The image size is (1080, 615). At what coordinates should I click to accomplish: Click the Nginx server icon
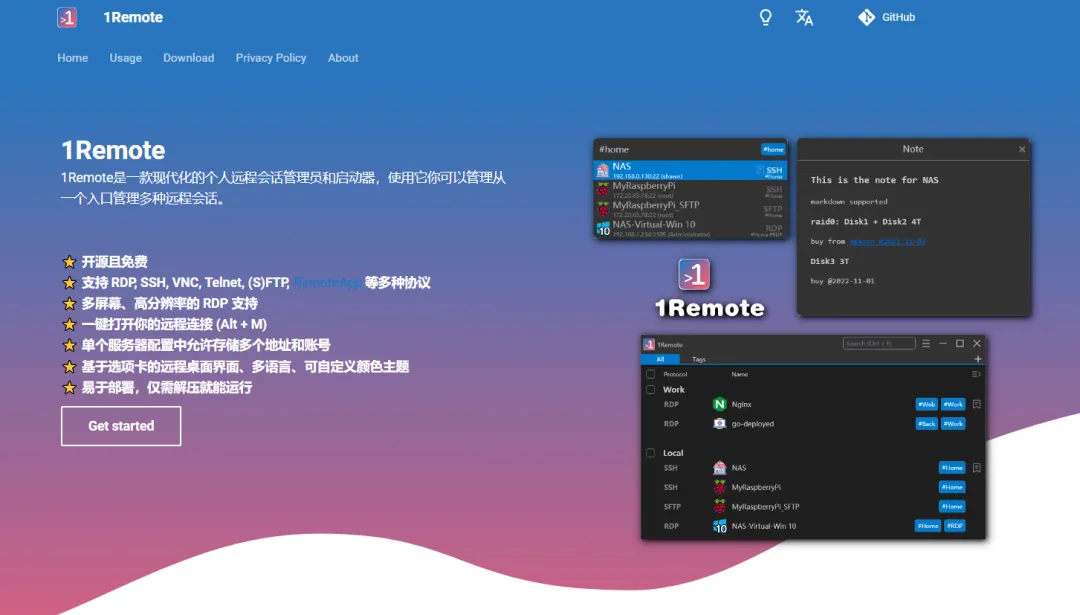(719, 405)
